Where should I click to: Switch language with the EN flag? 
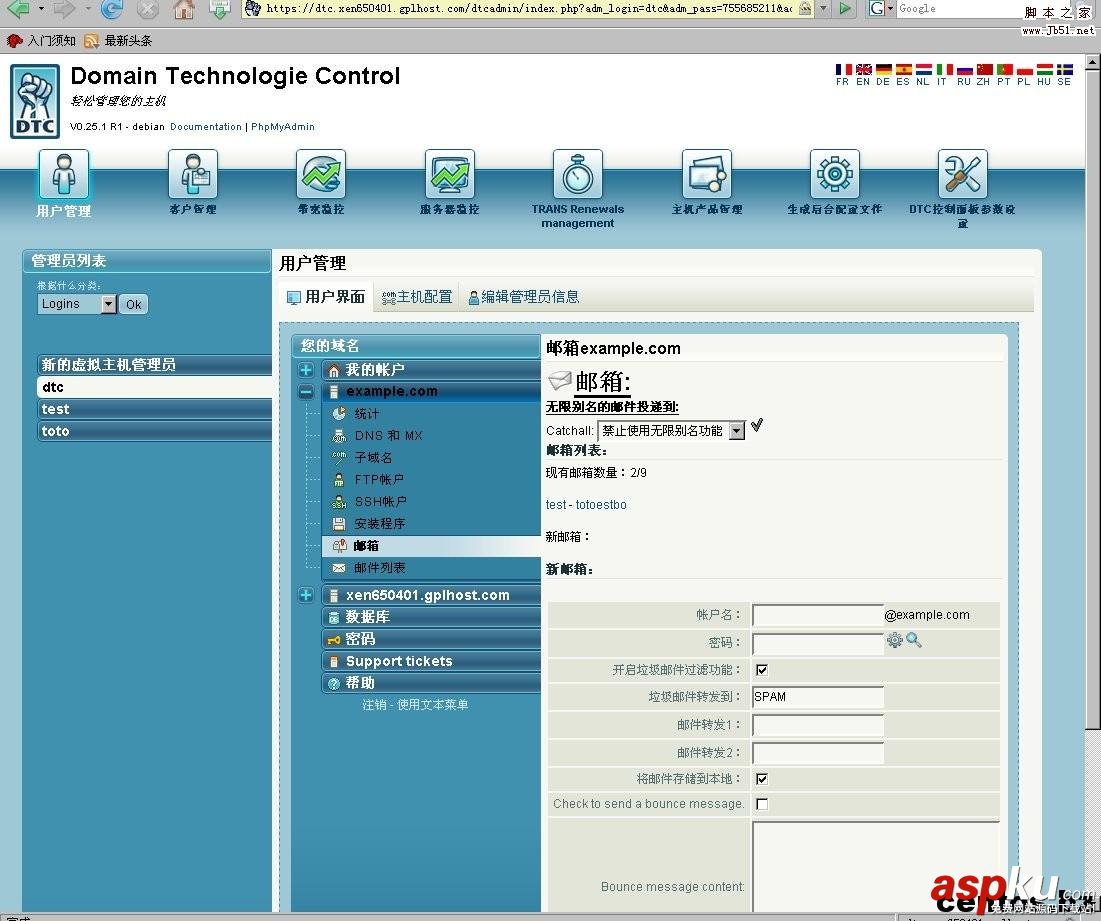point(864,69)
